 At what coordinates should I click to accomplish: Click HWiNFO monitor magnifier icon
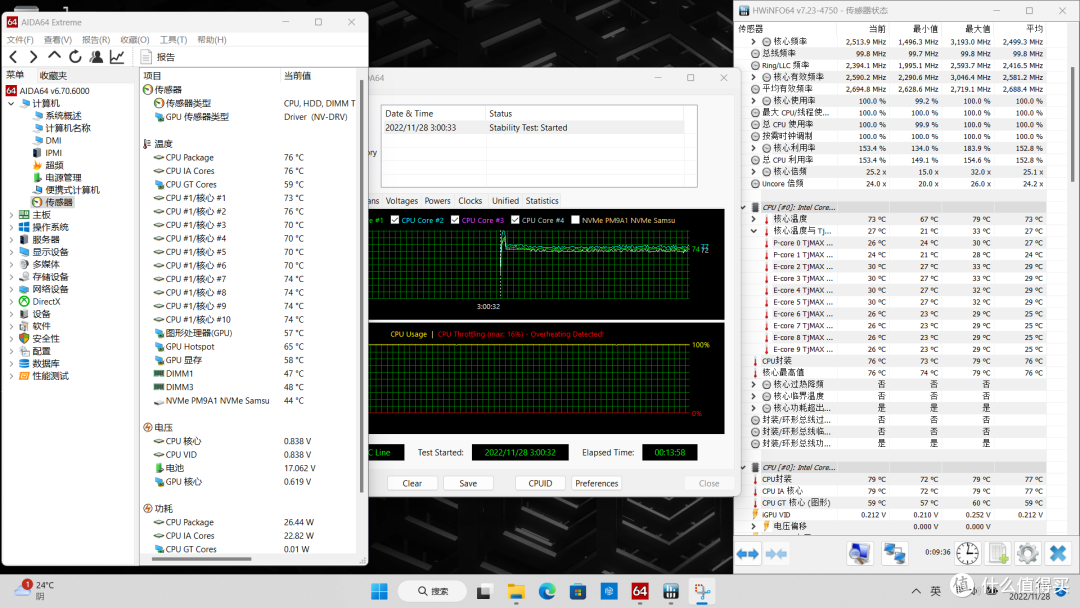(860, 553)
